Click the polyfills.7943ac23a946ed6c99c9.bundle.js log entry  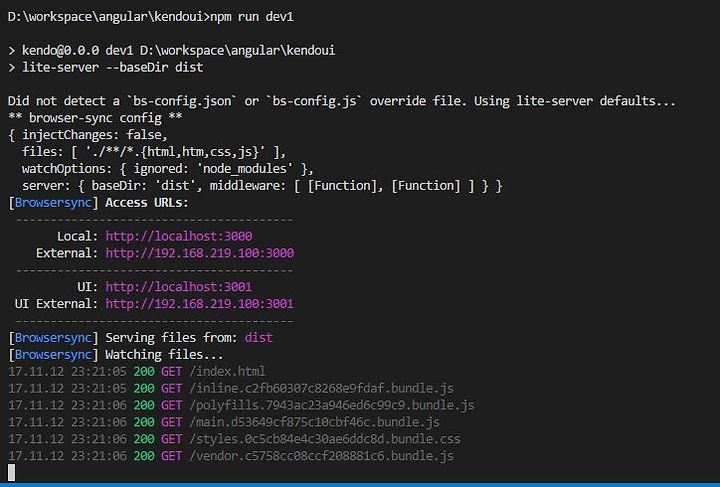242,405
